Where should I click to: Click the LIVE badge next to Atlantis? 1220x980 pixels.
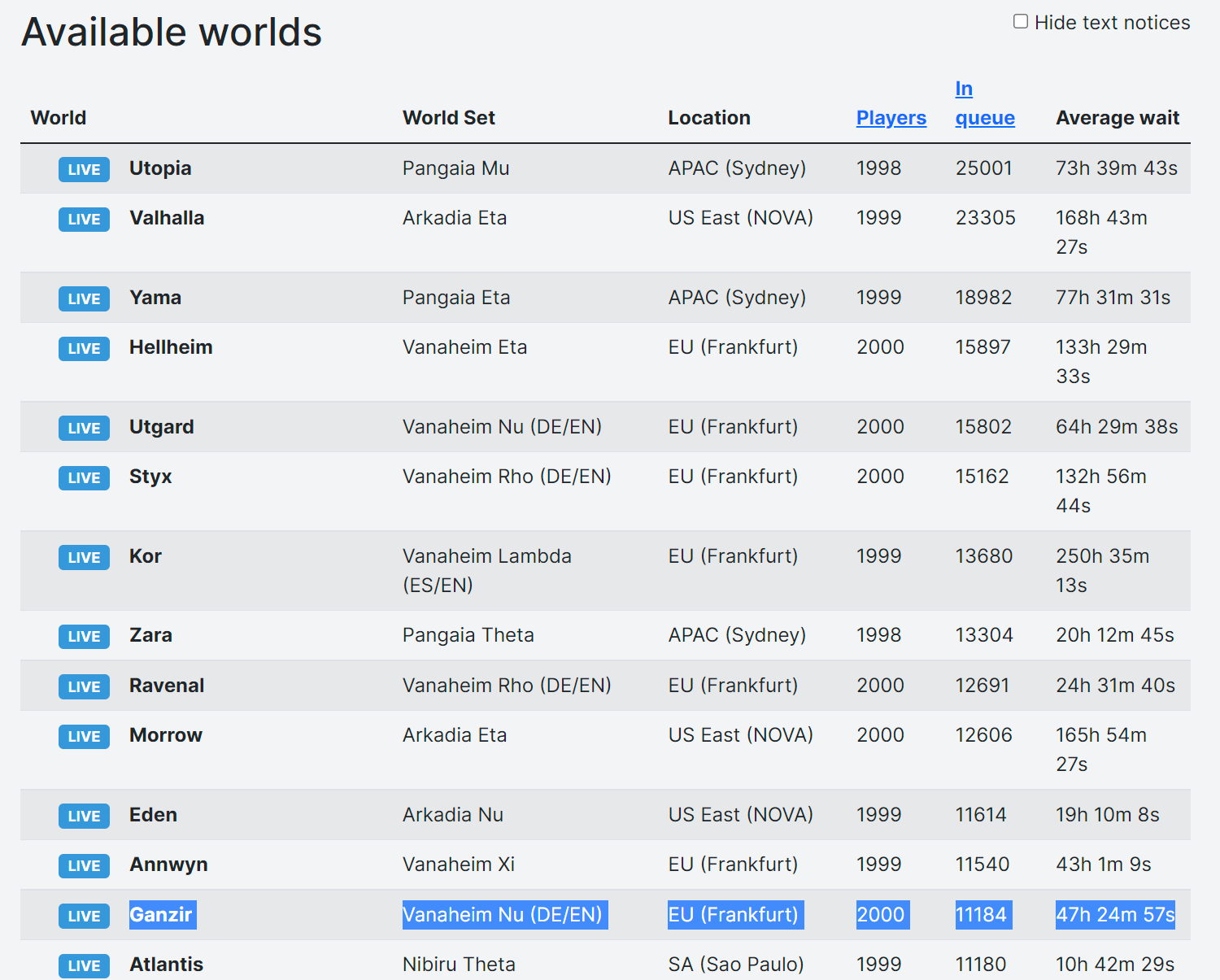click(84, 965)
